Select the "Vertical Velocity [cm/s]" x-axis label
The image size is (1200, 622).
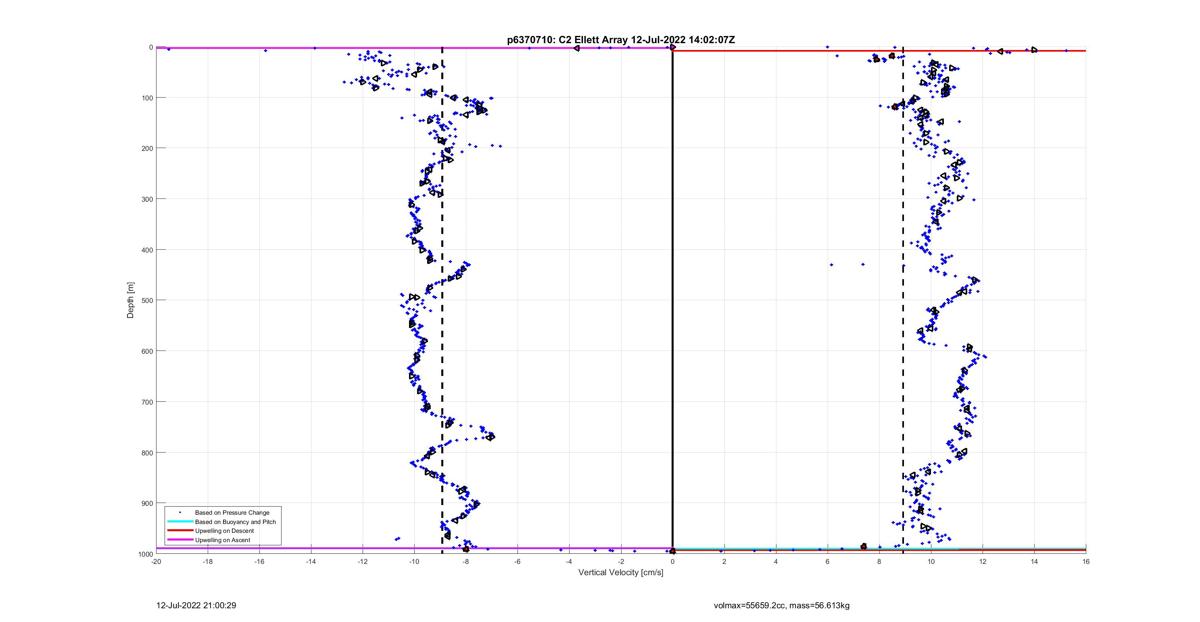(621, 572)
